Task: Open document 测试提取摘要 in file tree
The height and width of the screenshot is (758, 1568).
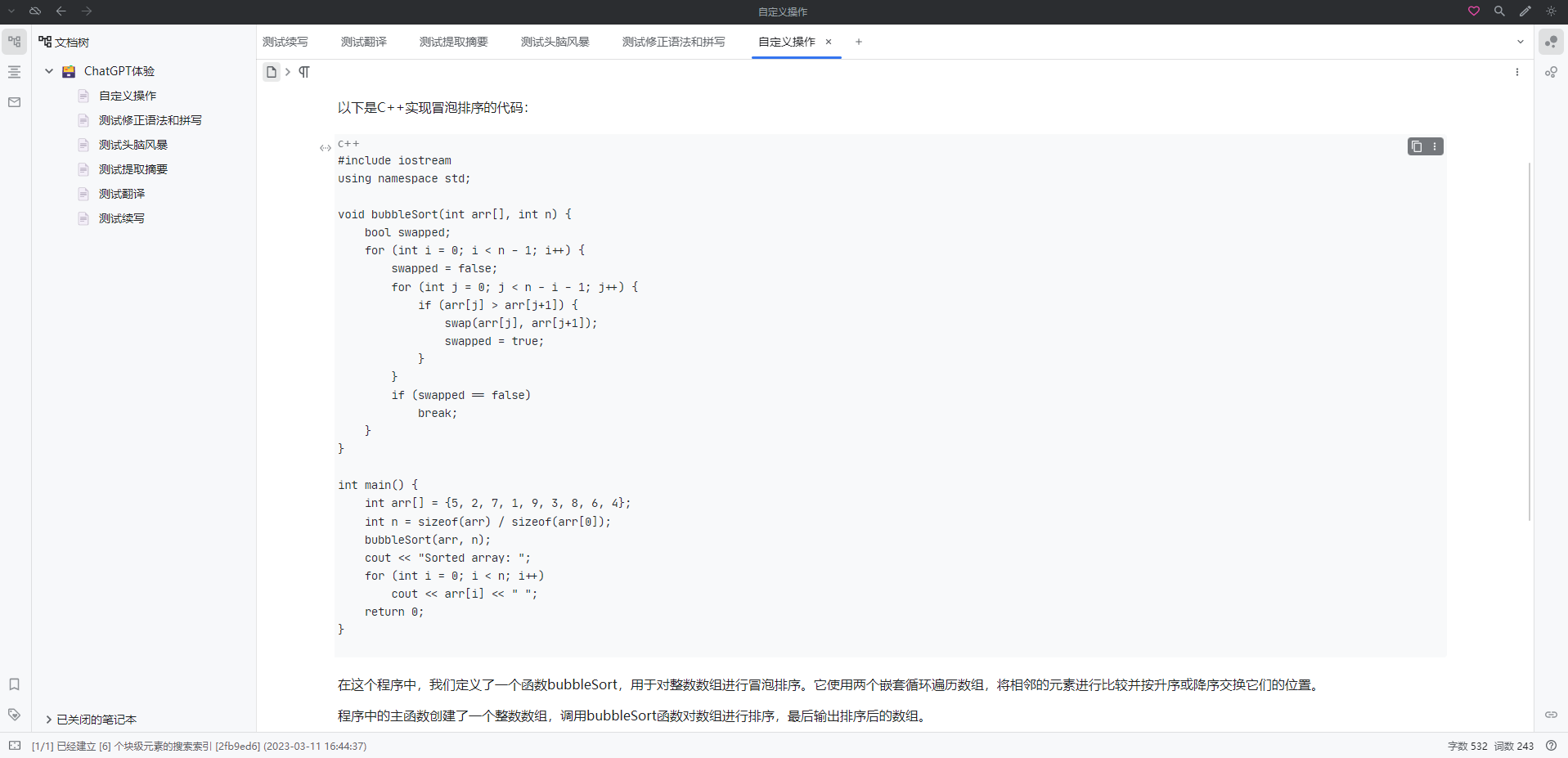Action: 133,169
